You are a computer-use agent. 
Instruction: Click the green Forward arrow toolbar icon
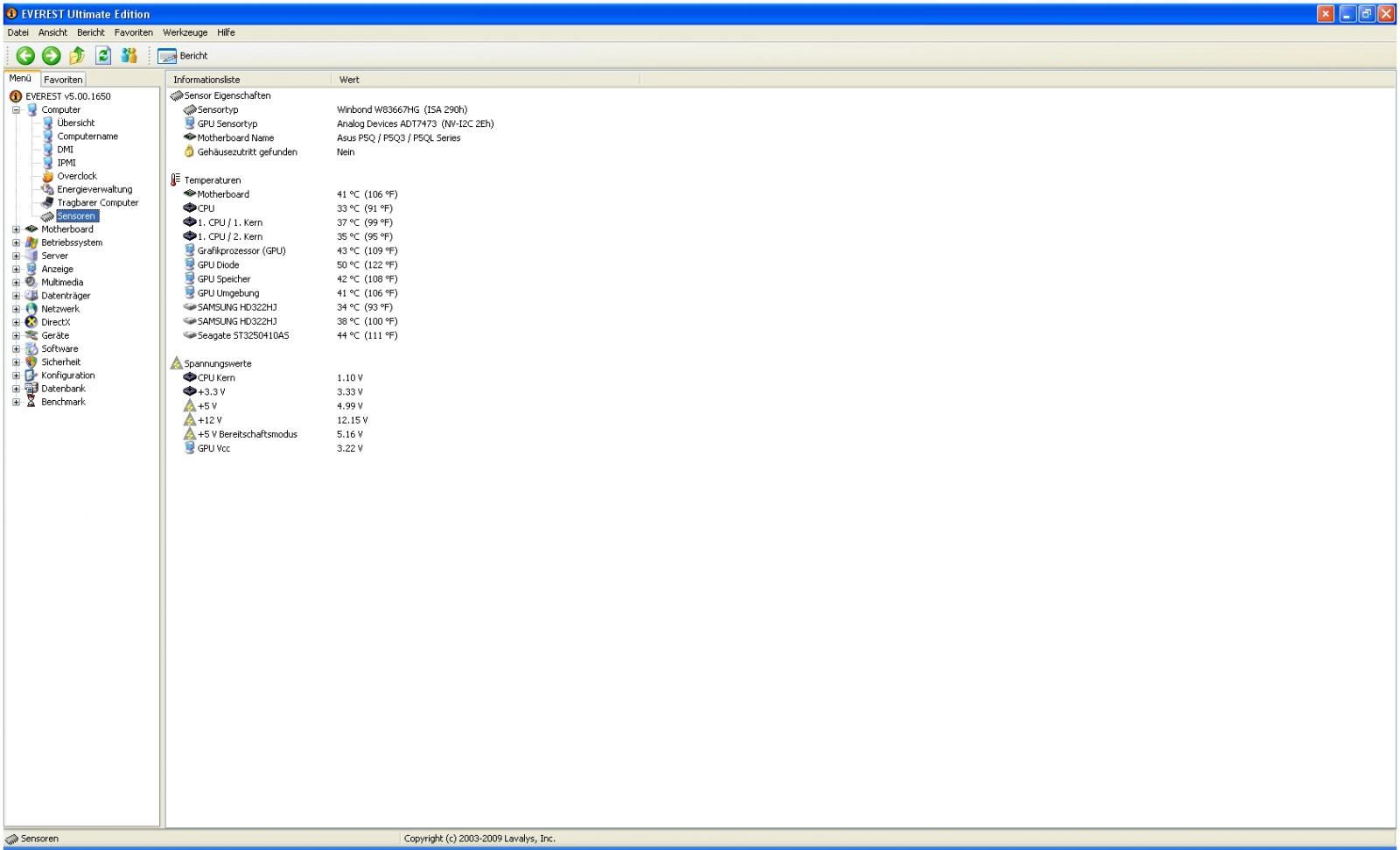point(52,55)
